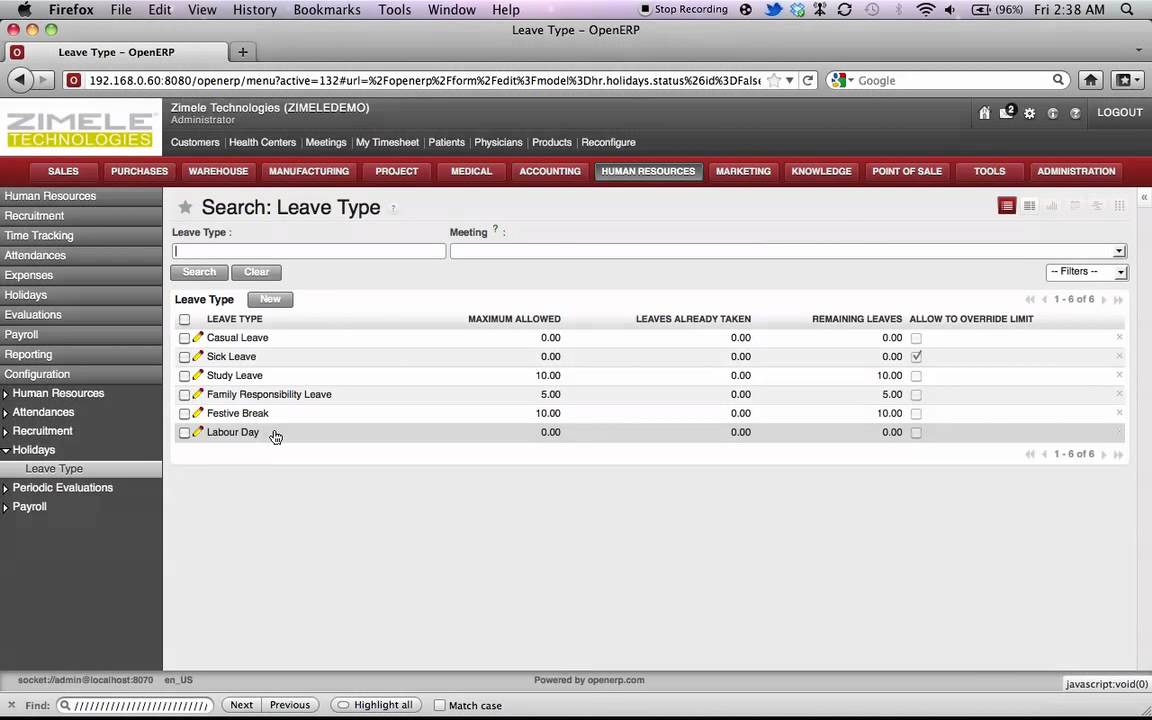Select the Labour Day row checkbox
Viewport: 1152px width, 720px height.
[x=184, y=433]
